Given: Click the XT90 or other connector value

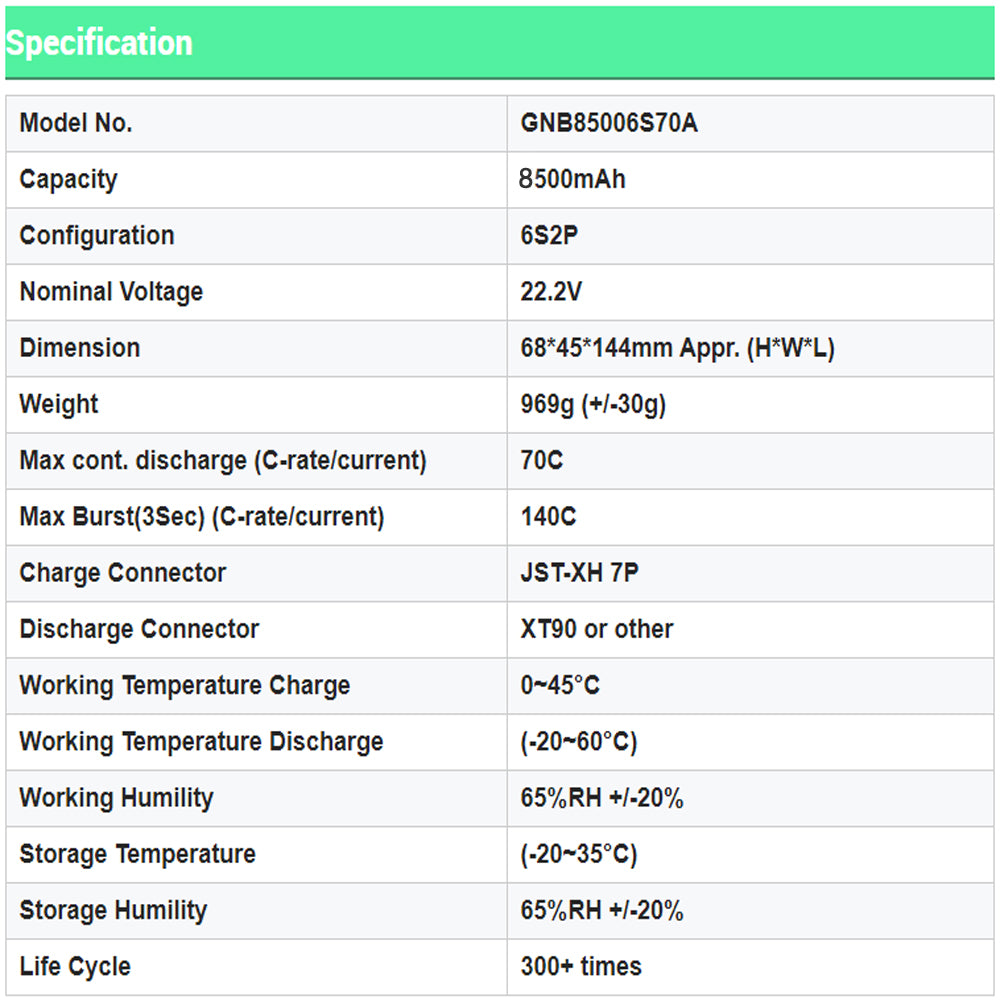Looking at the screenshot, I should 596,629.
